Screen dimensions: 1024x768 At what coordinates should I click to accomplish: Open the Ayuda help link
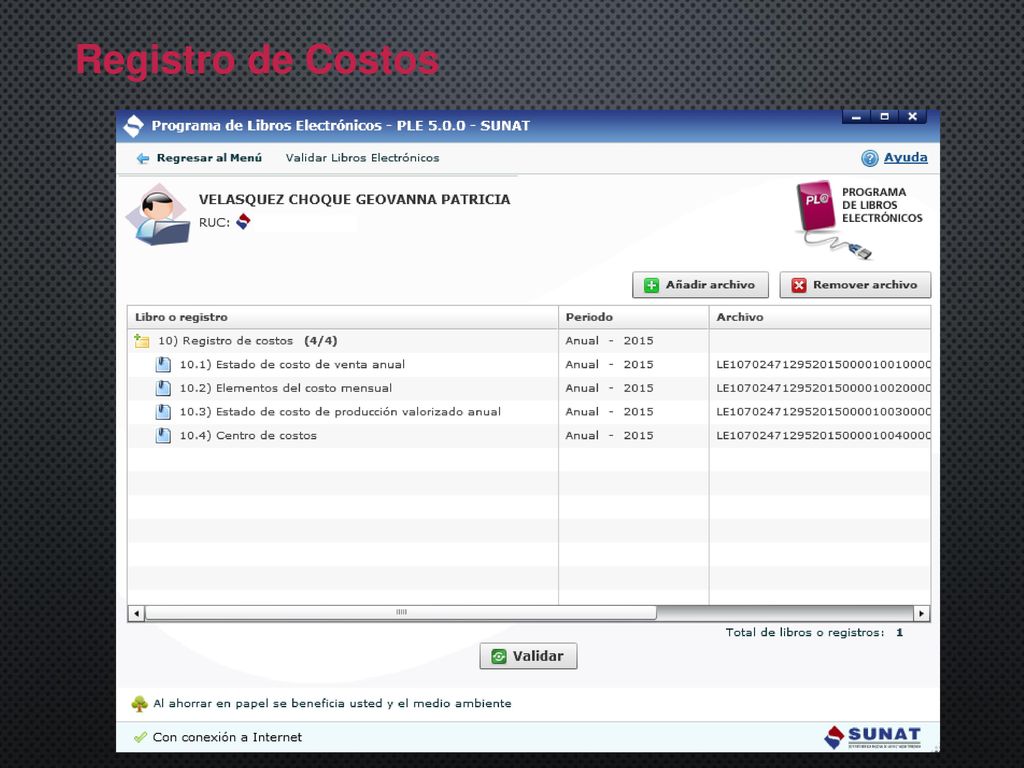point(905,157)
